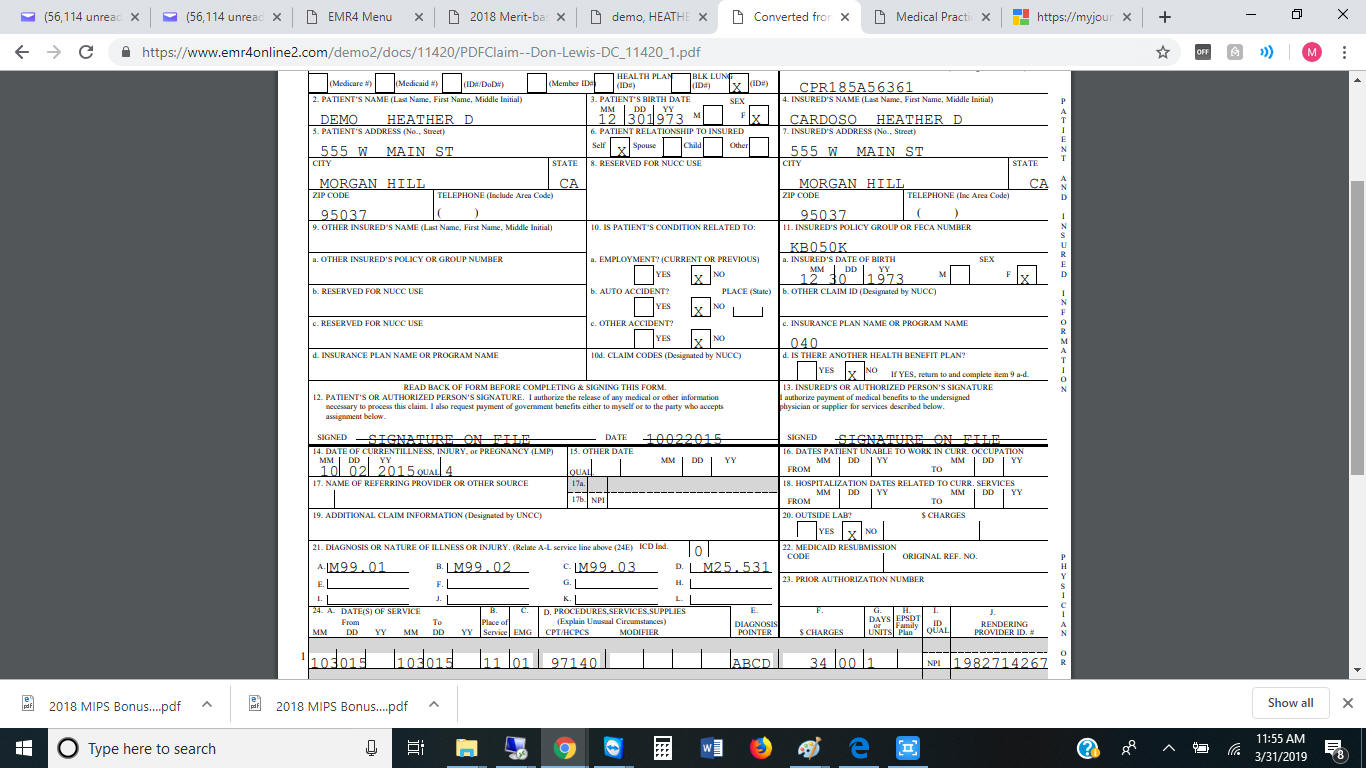Check another health benefit plan YES box
Screen dimensions: 1366x768
point(806,371)
